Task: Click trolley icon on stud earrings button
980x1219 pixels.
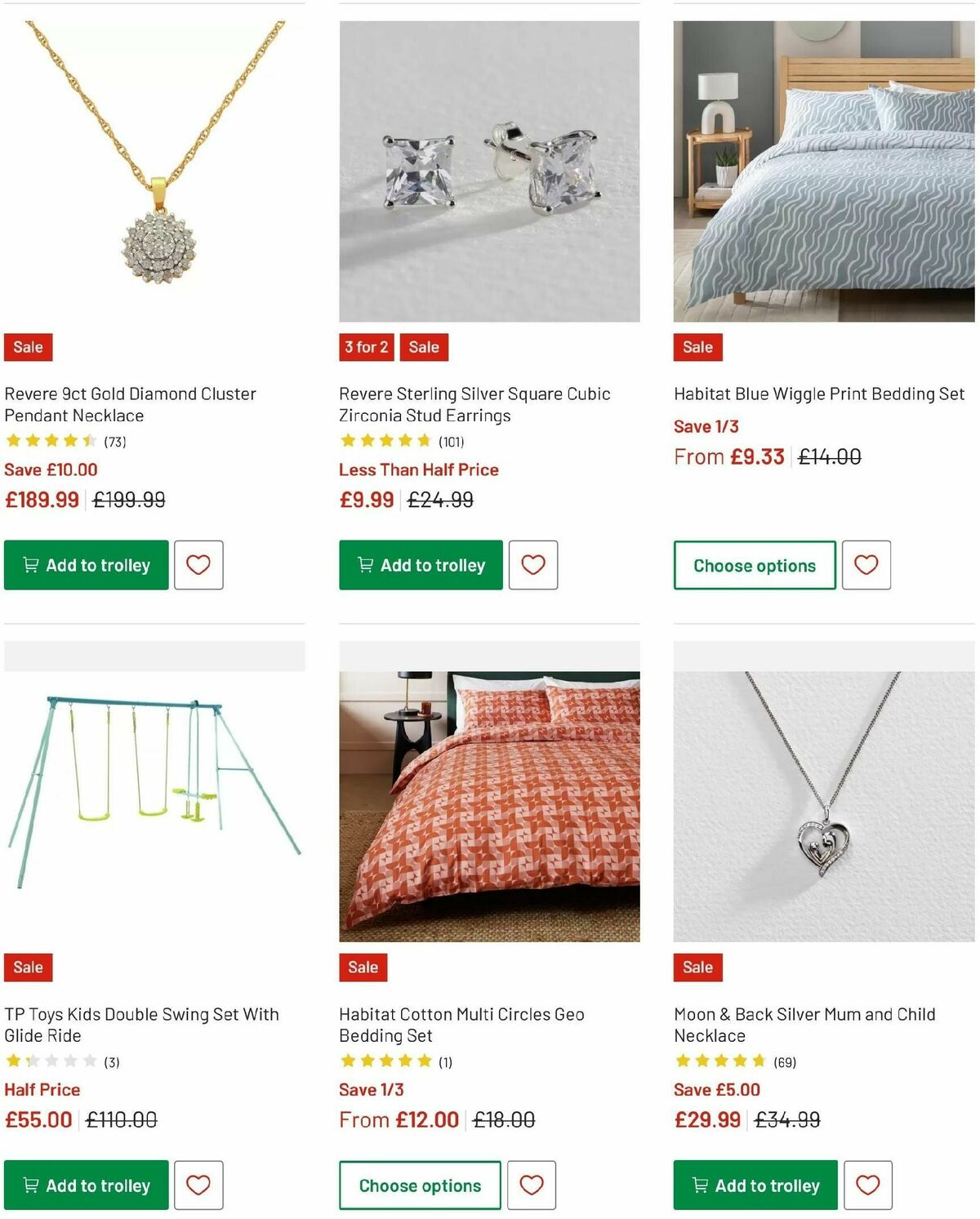Action: (365, 564)
